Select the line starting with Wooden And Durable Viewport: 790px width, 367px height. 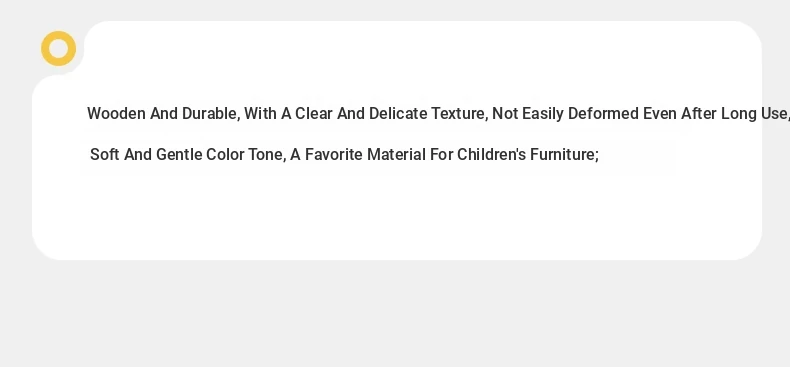click(x=438, y=114)
